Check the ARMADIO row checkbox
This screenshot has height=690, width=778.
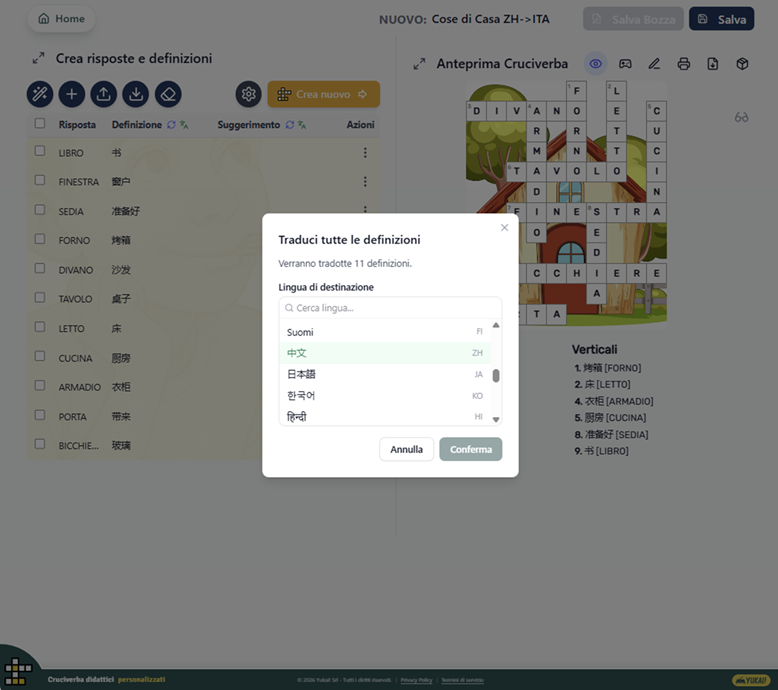click(x=40, y=385)
